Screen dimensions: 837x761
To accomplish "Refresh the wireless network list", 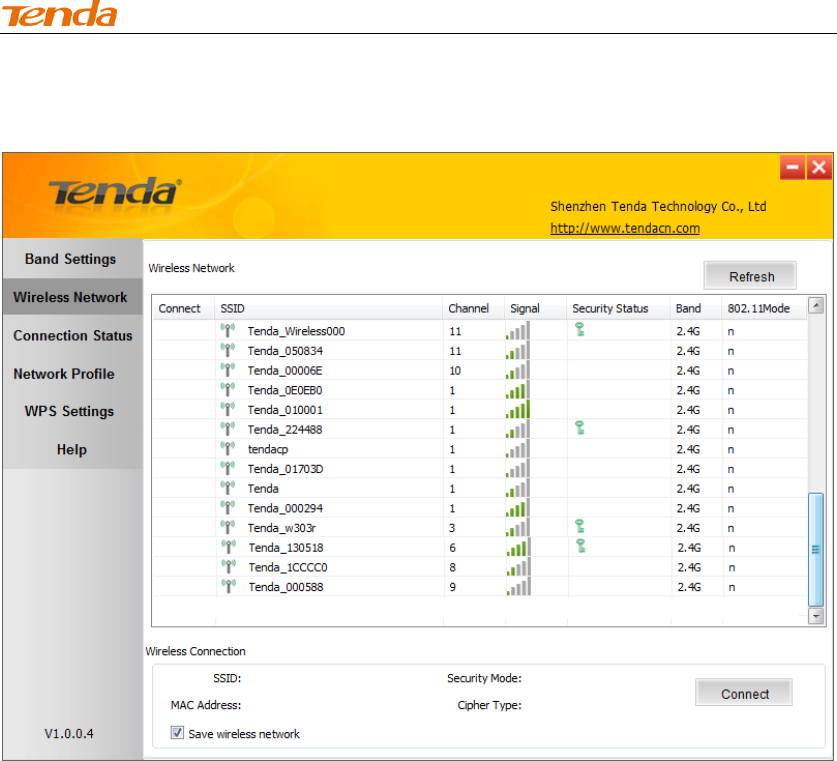I will (750, 276).
